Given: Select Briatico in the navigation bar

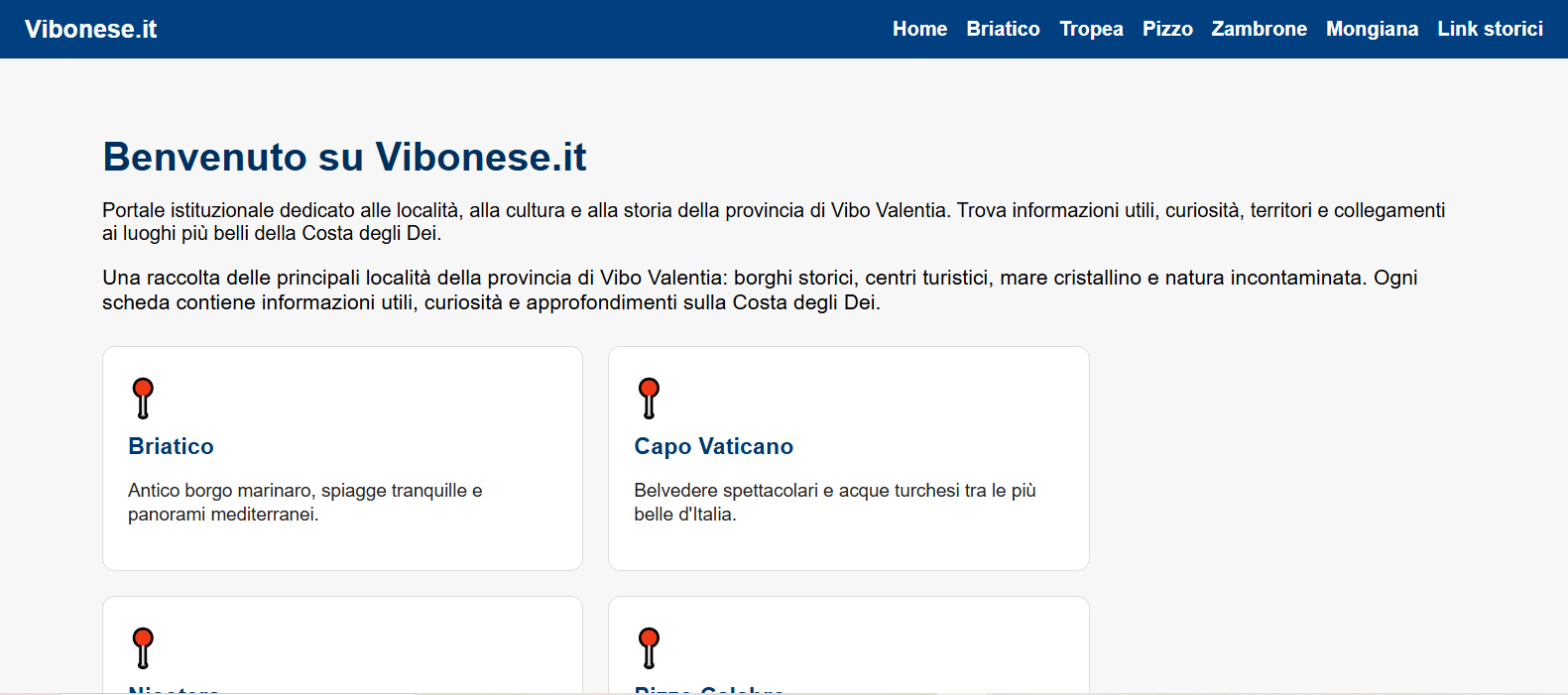Looking at the screenshot, I should pos(1003,29).
